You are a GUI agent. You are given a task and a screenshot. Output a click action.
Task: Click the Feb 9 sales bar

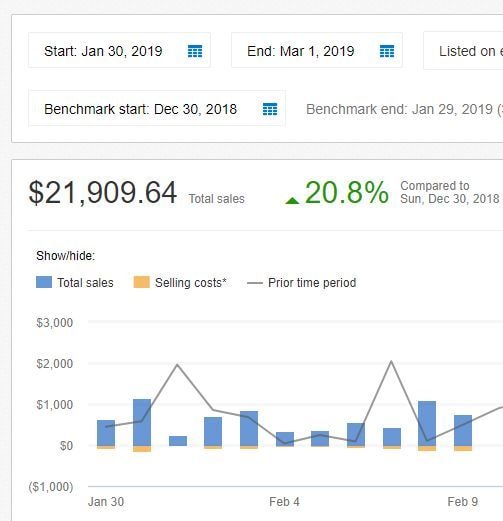click(x=463, y=430)
